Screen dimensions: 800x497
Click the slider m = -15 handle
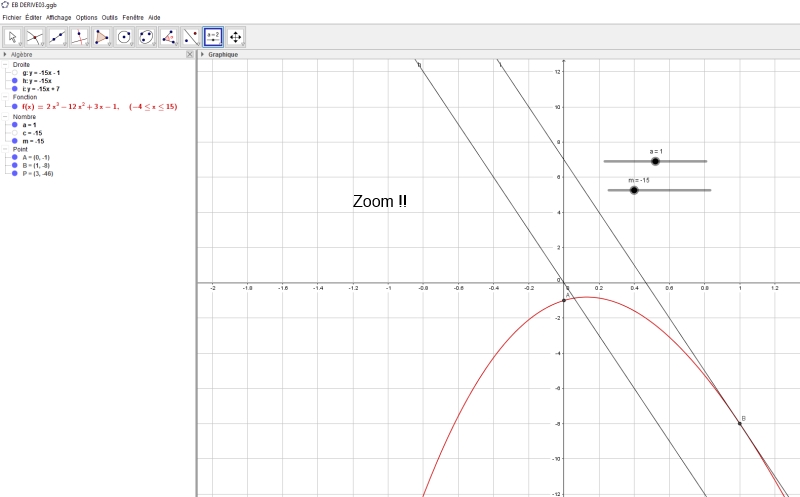coord(634,190)
